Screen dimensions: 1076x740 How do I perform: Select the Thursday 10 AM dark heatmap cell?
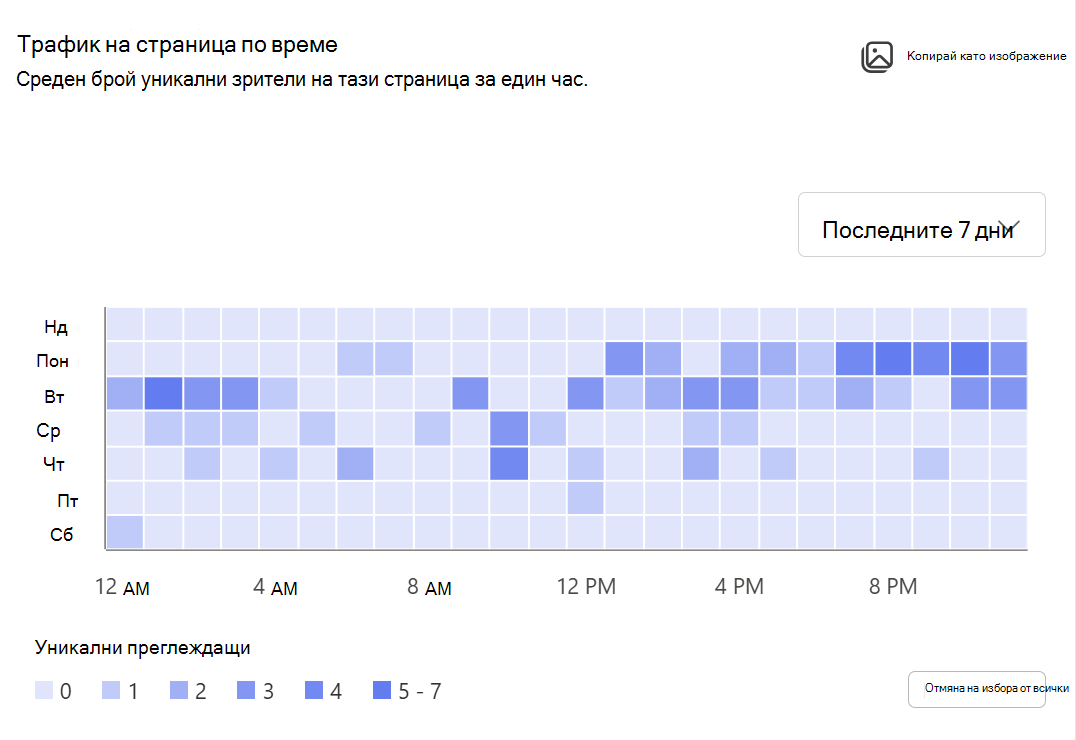[509, 463]
